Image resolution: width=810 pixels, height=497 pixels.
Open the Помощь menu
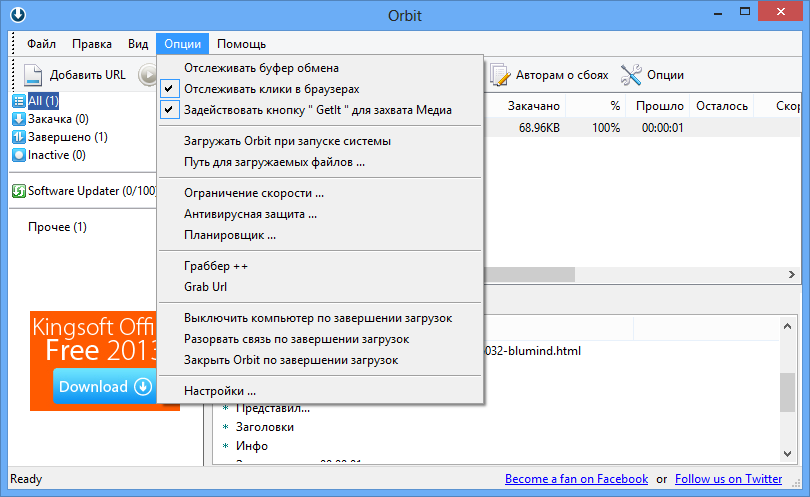coord(241,44)
